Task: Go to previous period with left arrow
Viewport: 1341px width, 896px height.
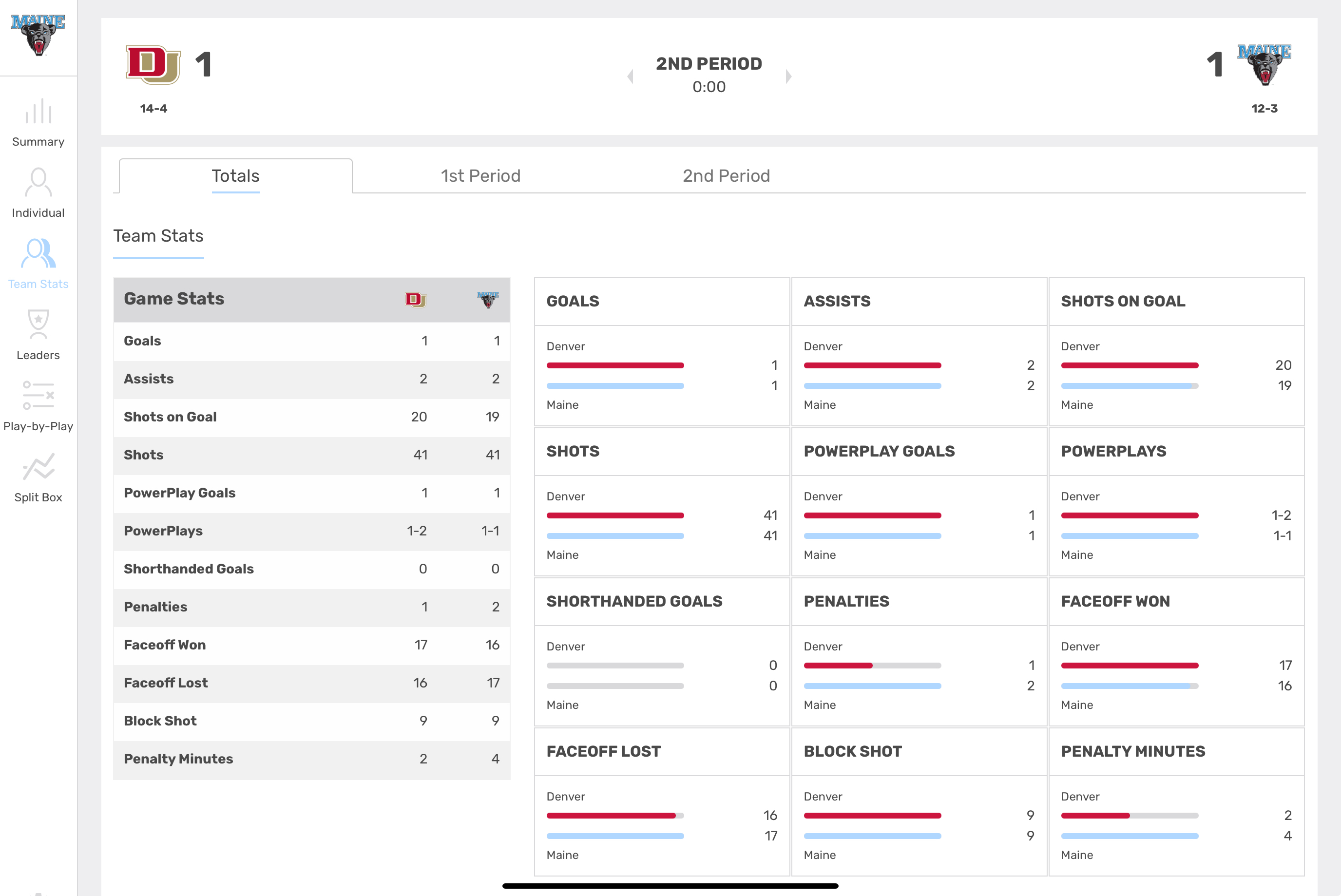Action: pyautogui.click(x=630, y=76)
